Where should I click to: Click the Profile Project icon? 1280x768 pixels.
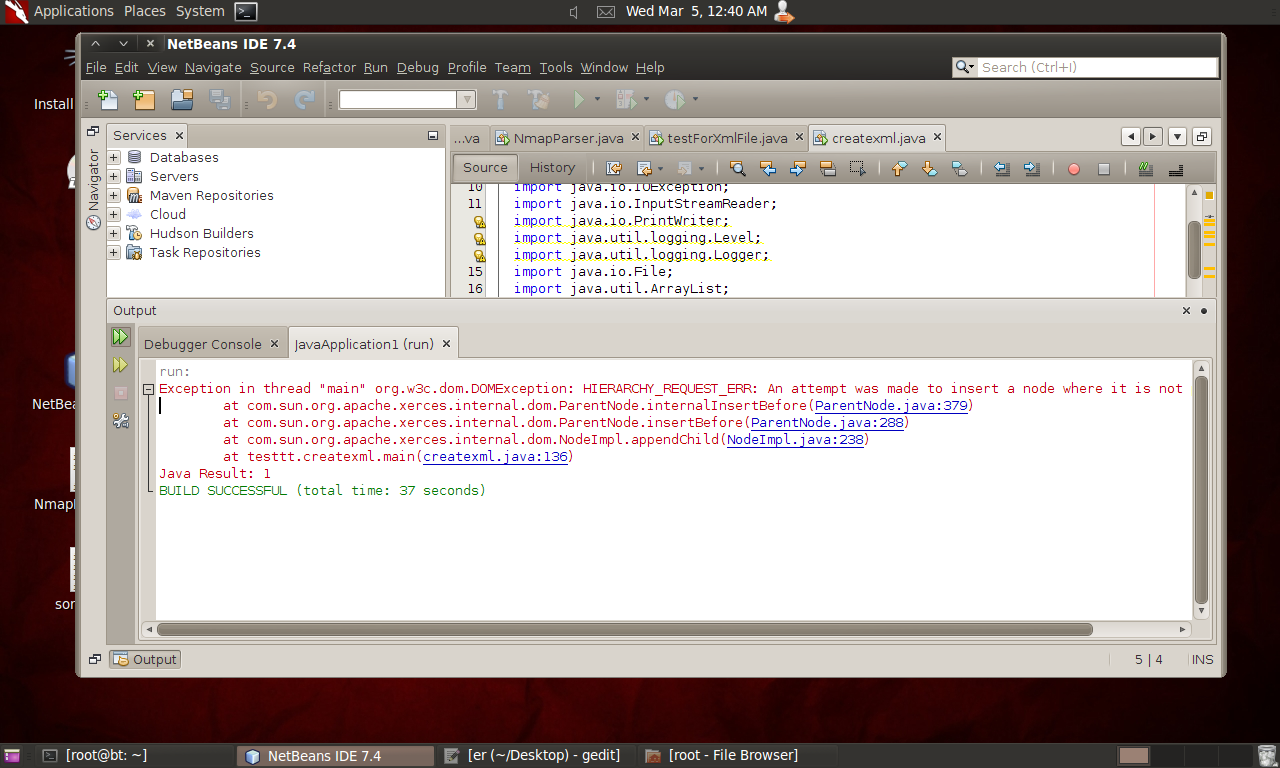675,99
